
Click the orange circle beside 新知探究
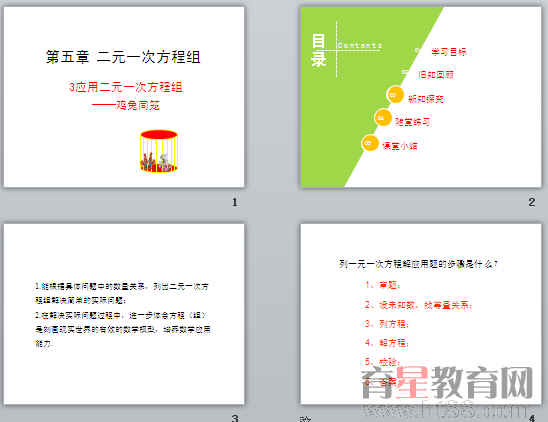(x=395, y=95)
